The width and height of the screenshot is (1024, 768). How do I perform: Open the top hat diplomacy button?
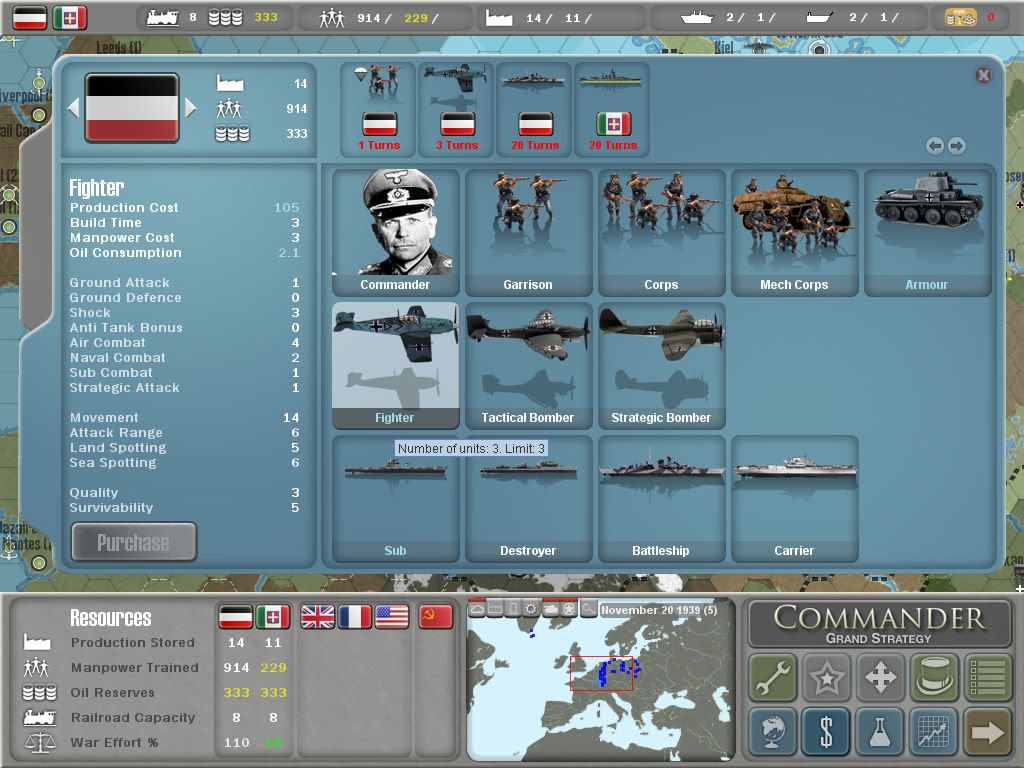934,677
